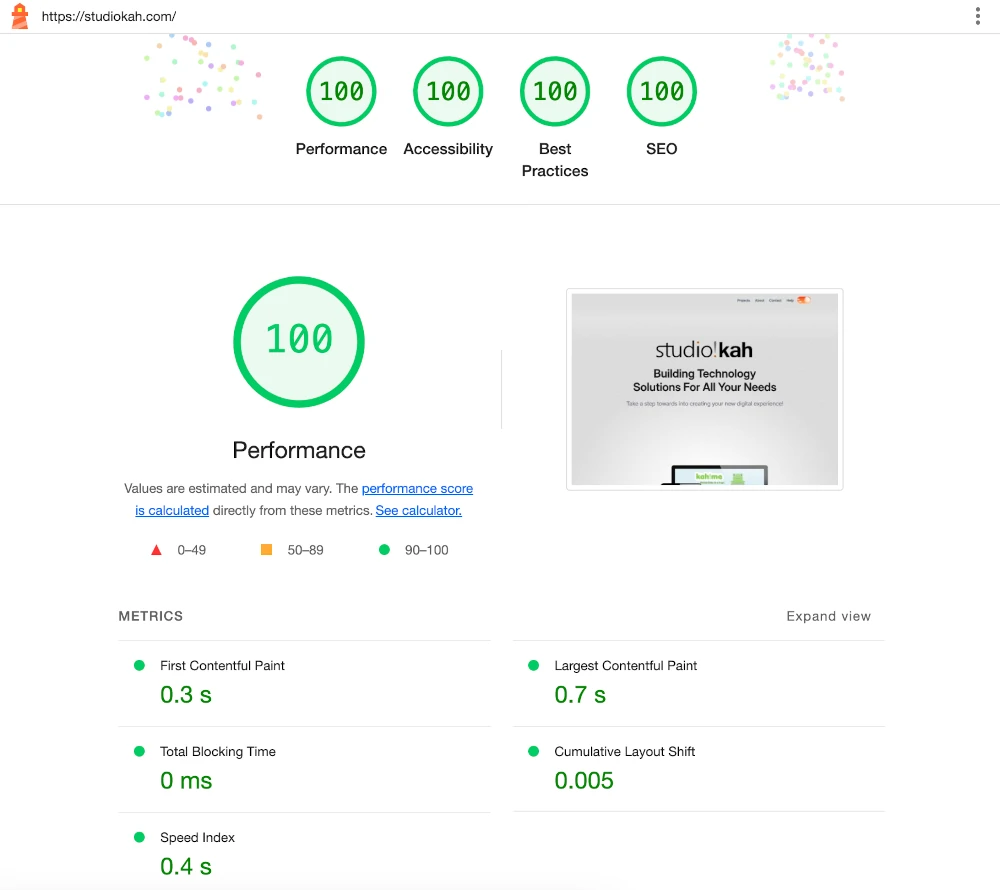Expand the metrics view via Expand view
This screenshot has width=1000, height=890.
tap(828, 617)
